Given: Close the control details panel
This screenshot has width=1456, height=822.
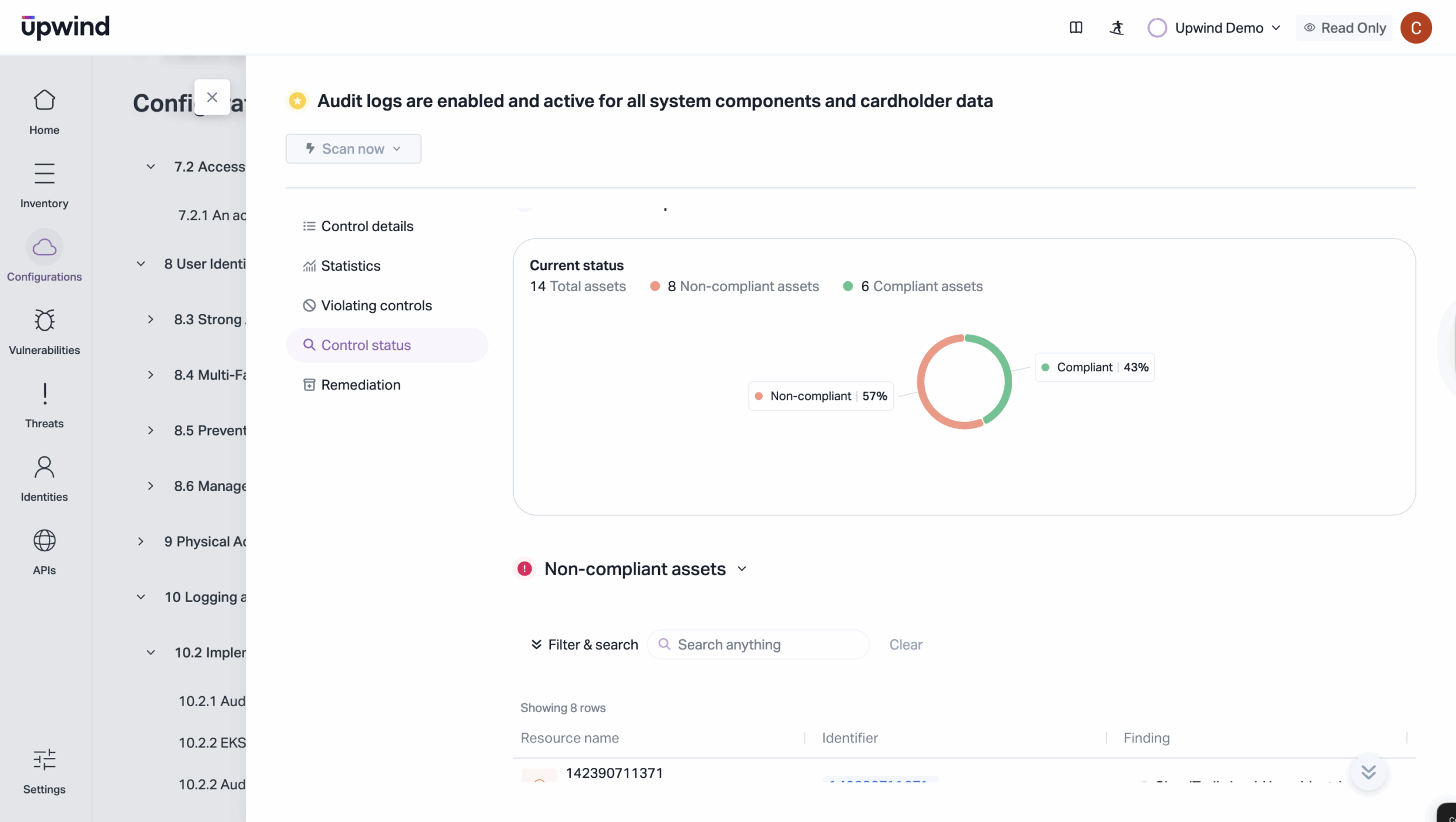Looking at the screenshot, I should 212,97.
